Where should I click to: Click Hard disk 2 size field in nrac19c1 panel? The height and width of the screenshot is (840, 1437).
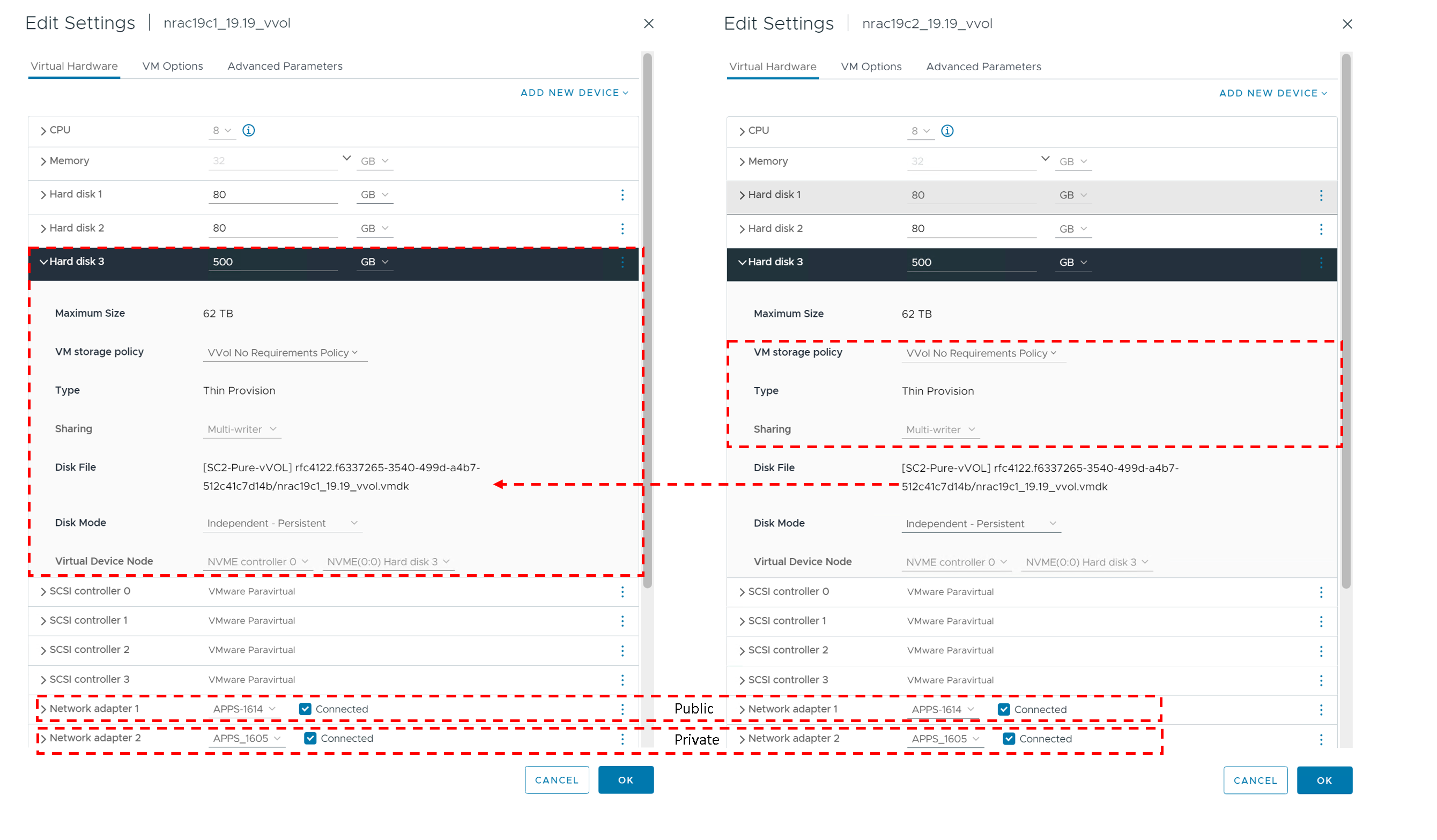tap(272, 228)
